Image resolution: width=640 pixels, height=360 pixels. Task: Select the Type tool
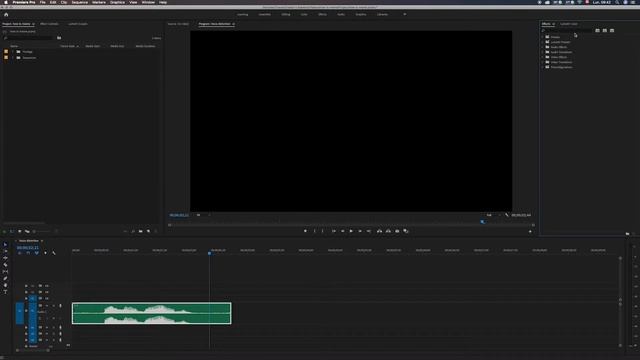(x=5, y=292)
